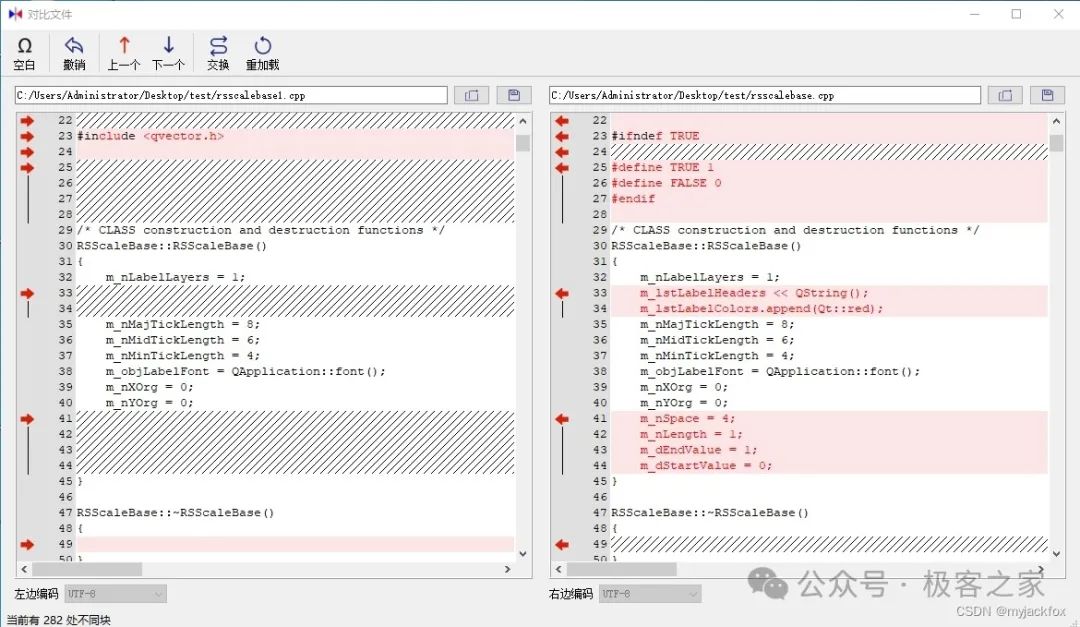This screenshot has width=1080, height=627.
Task: Click right pane merge arrow at line 41
Action: (x=562, y=419)
